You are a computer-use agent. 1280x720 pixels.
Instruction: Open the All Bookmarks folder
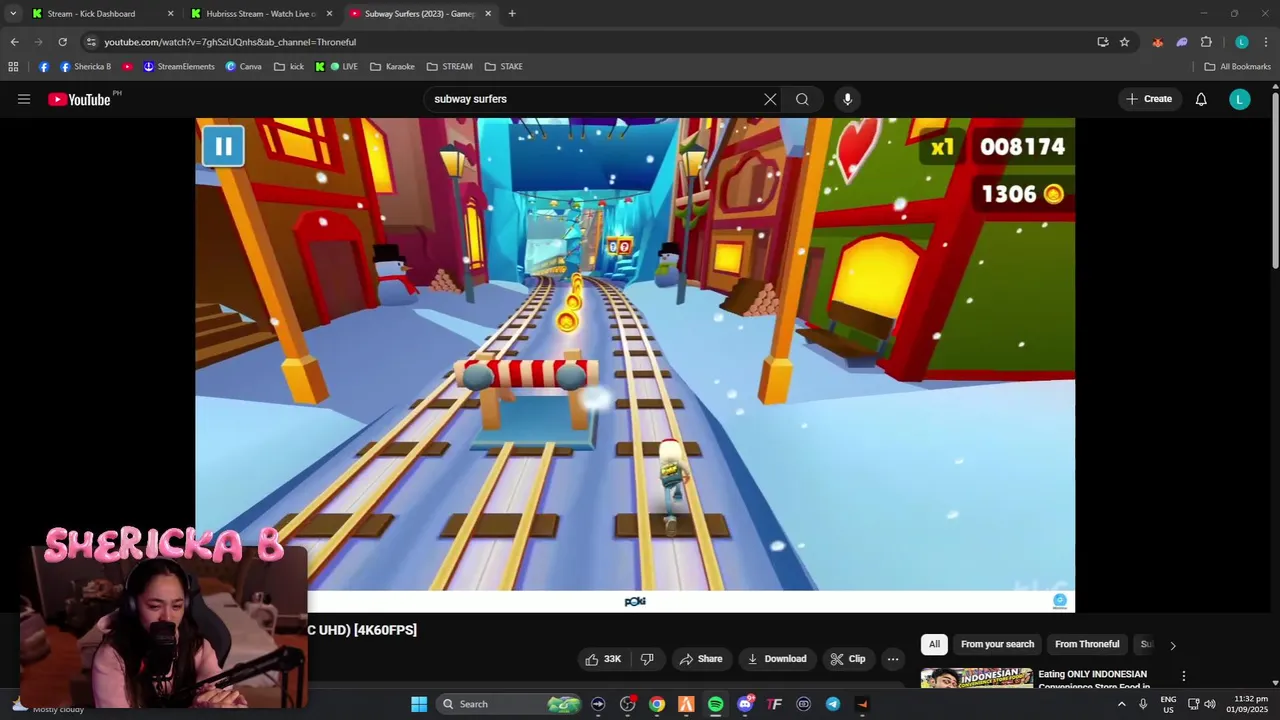[x=1238, y=67]
